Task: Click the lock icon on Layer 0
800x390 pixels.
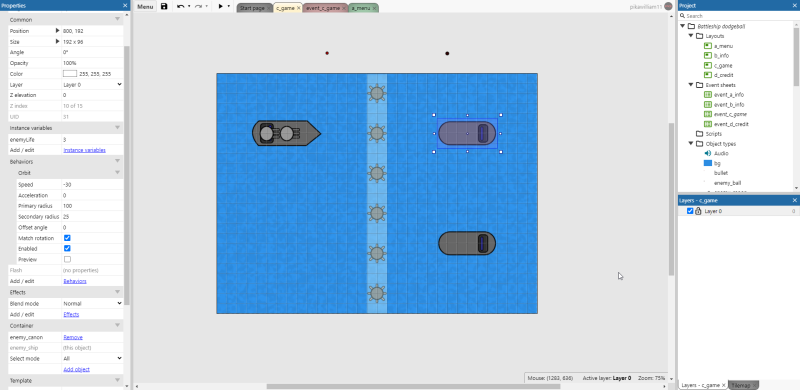Action: click(x=698, y=211)
